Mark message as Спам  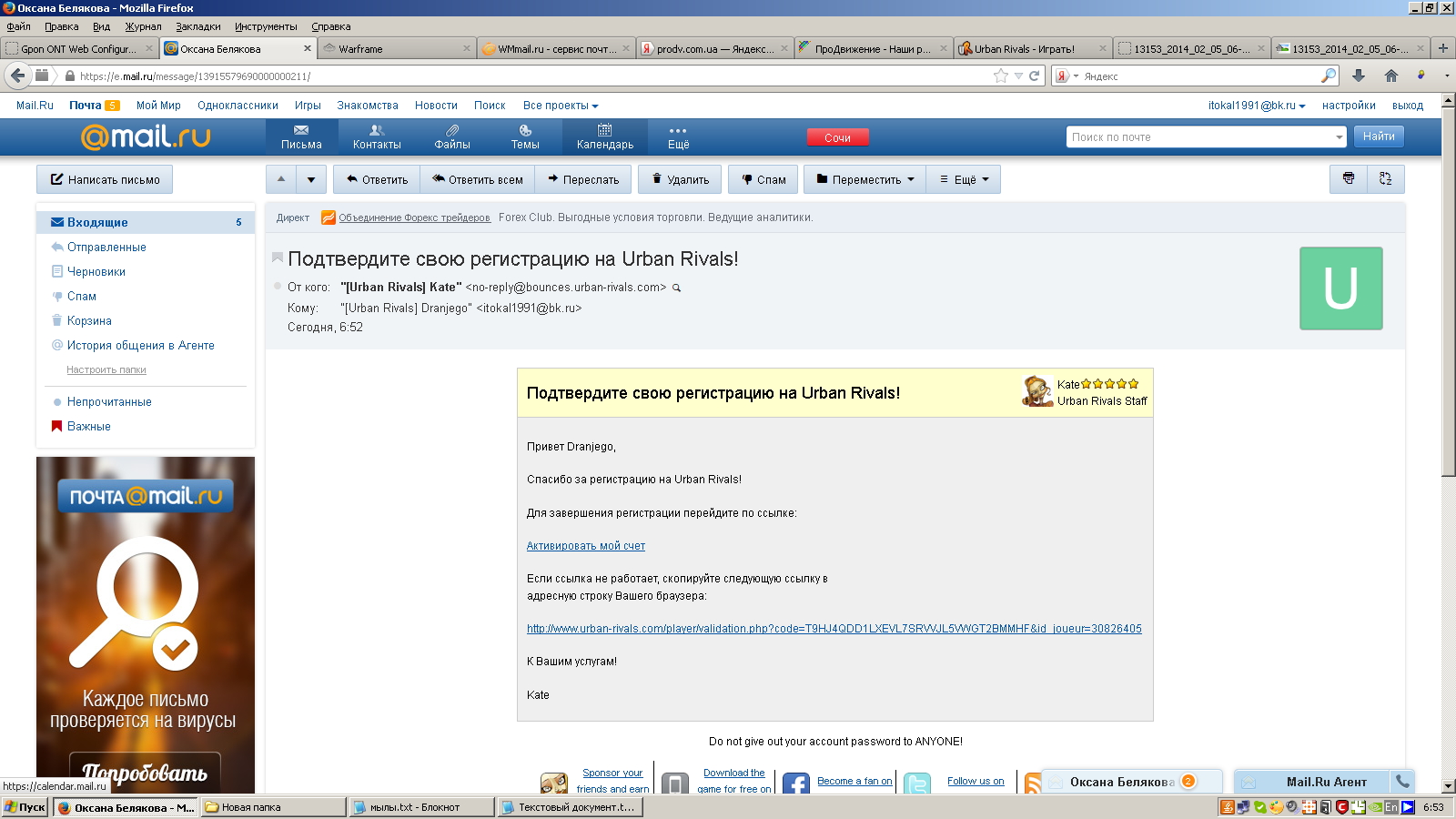point(763,179)
